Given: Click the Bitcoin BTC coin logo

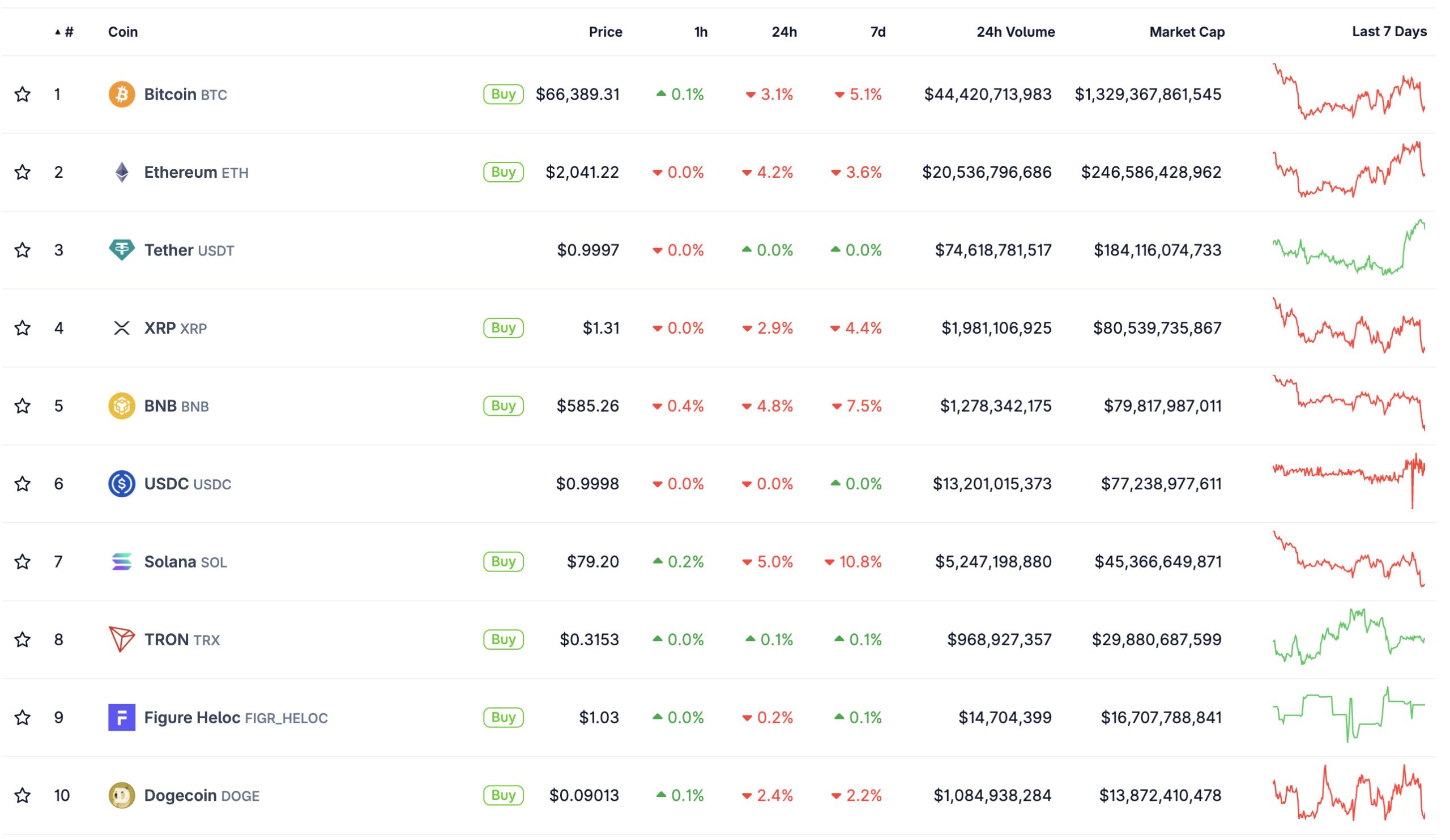Looking at the screenshot, I should [x=121, y=94].
